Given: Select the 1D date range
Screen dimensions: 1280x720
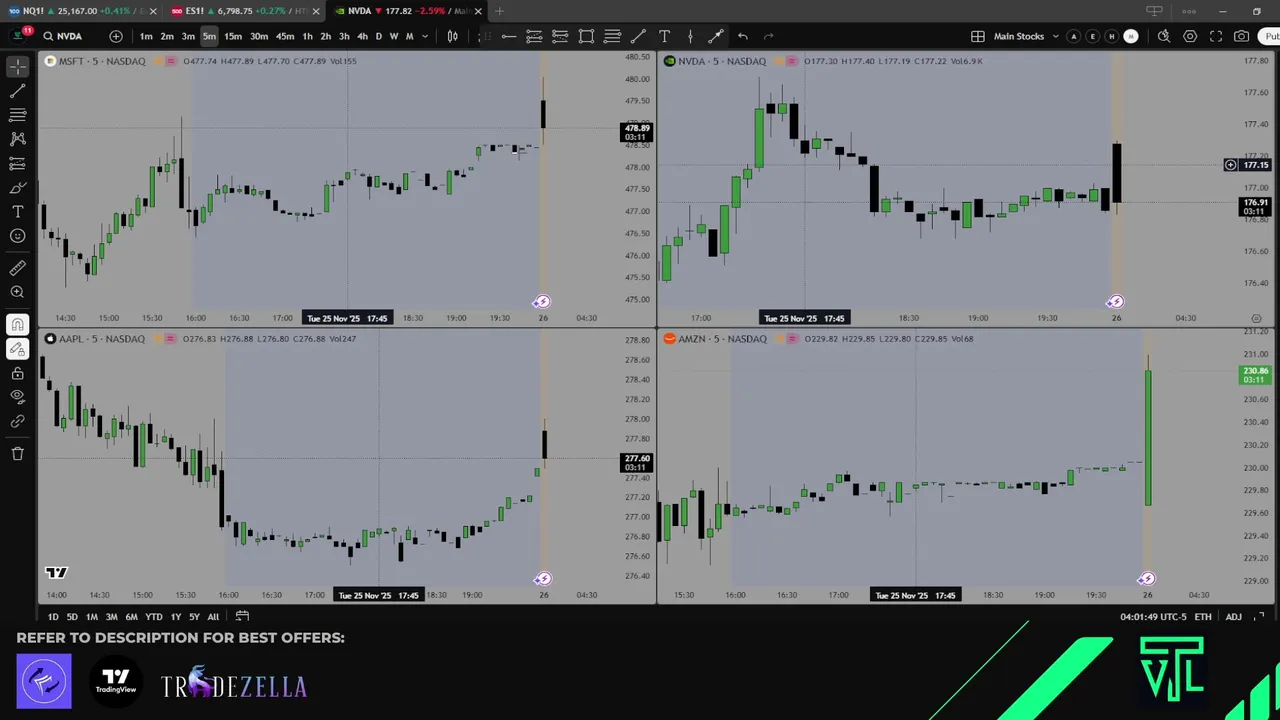Looking at the screenshot, I should [53, 617].
